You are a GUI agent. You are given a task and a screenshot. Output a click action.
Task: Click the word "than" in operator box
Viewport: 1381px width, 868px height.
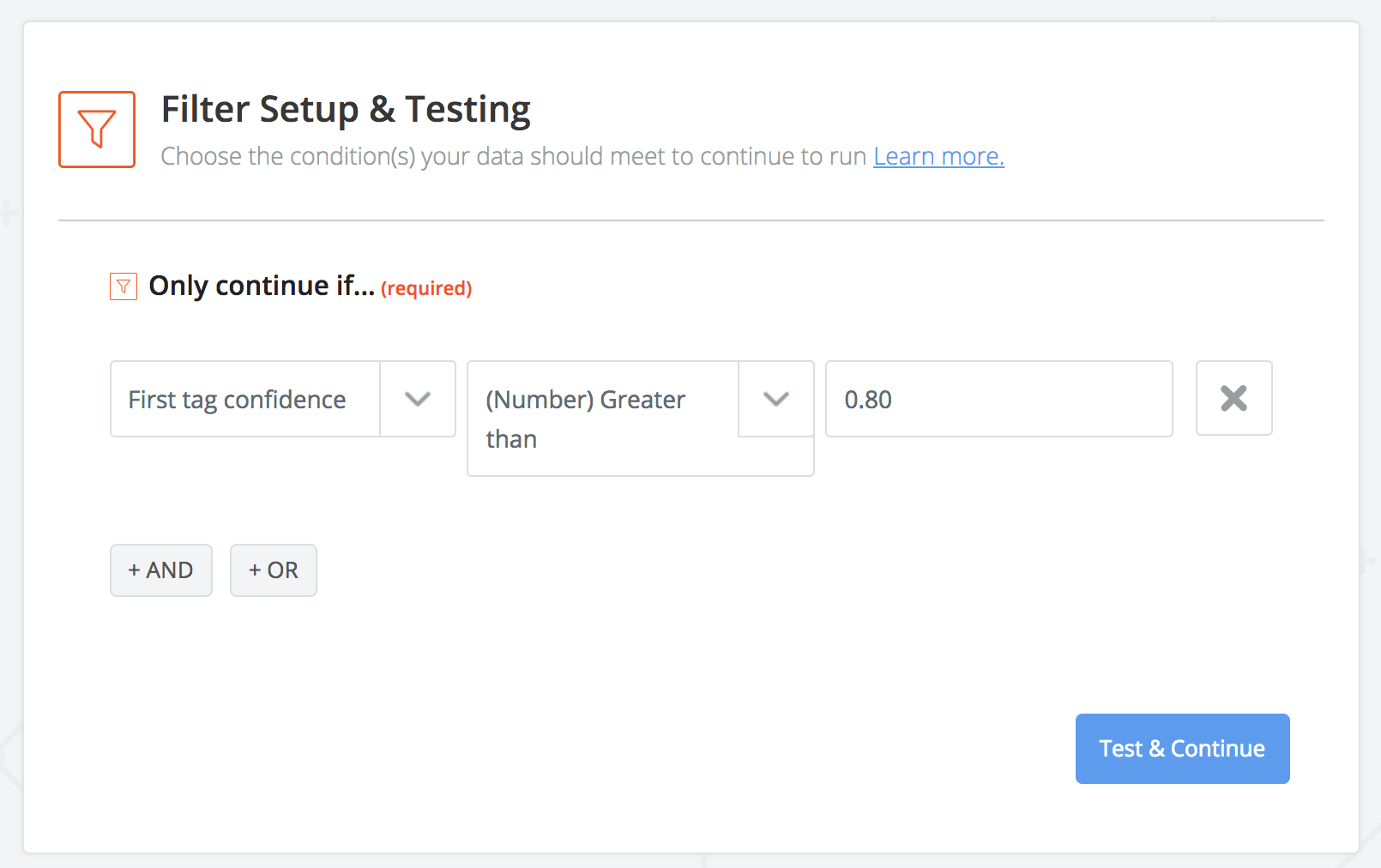(511, 439)
